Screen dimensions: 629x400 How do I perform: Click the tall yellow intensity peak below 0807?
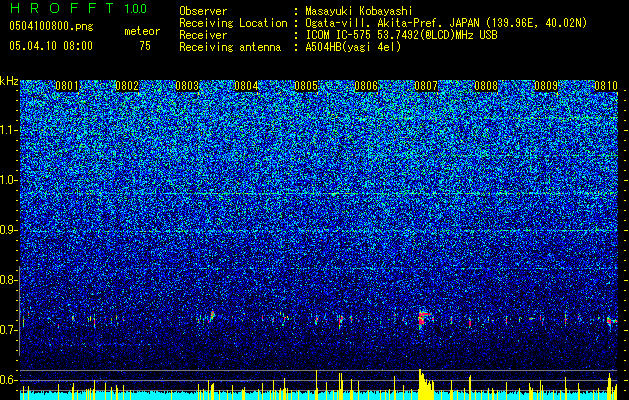[425, 384]
